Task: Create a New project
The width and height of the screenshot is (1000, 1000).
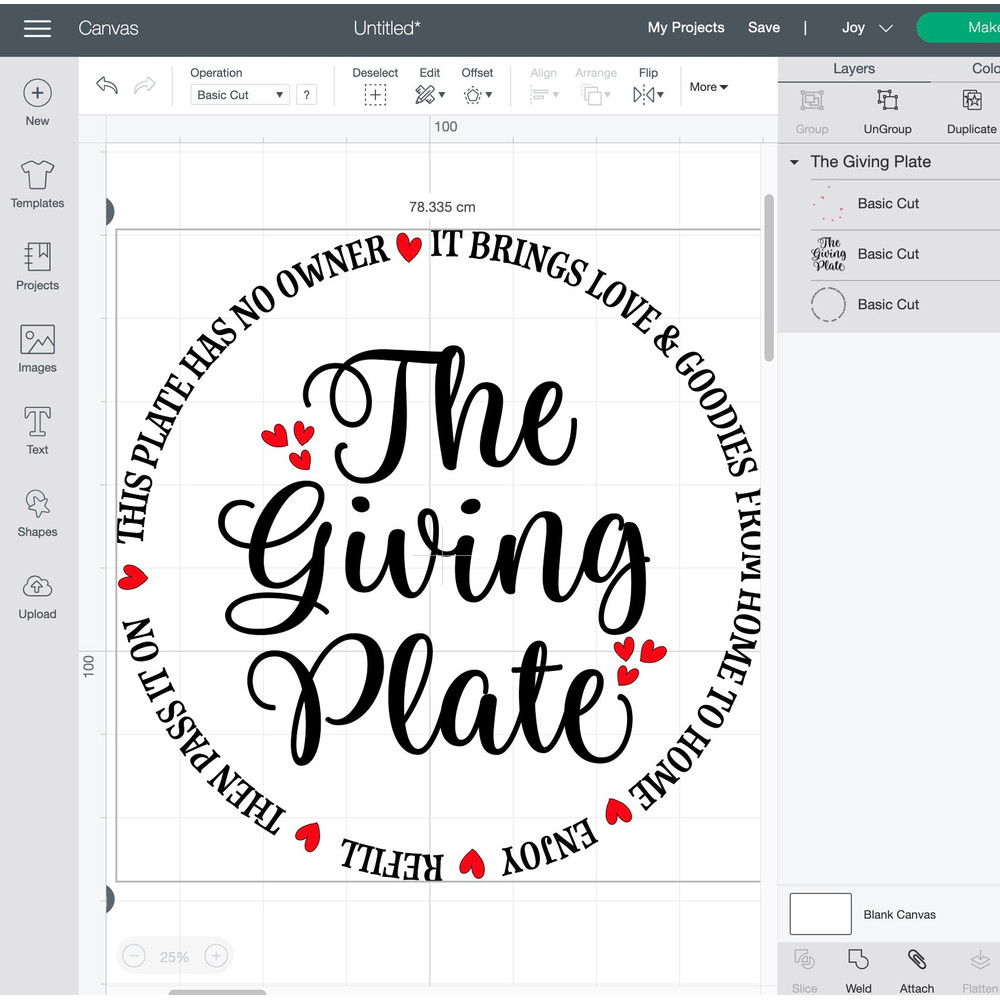Action: click(37, 101)
